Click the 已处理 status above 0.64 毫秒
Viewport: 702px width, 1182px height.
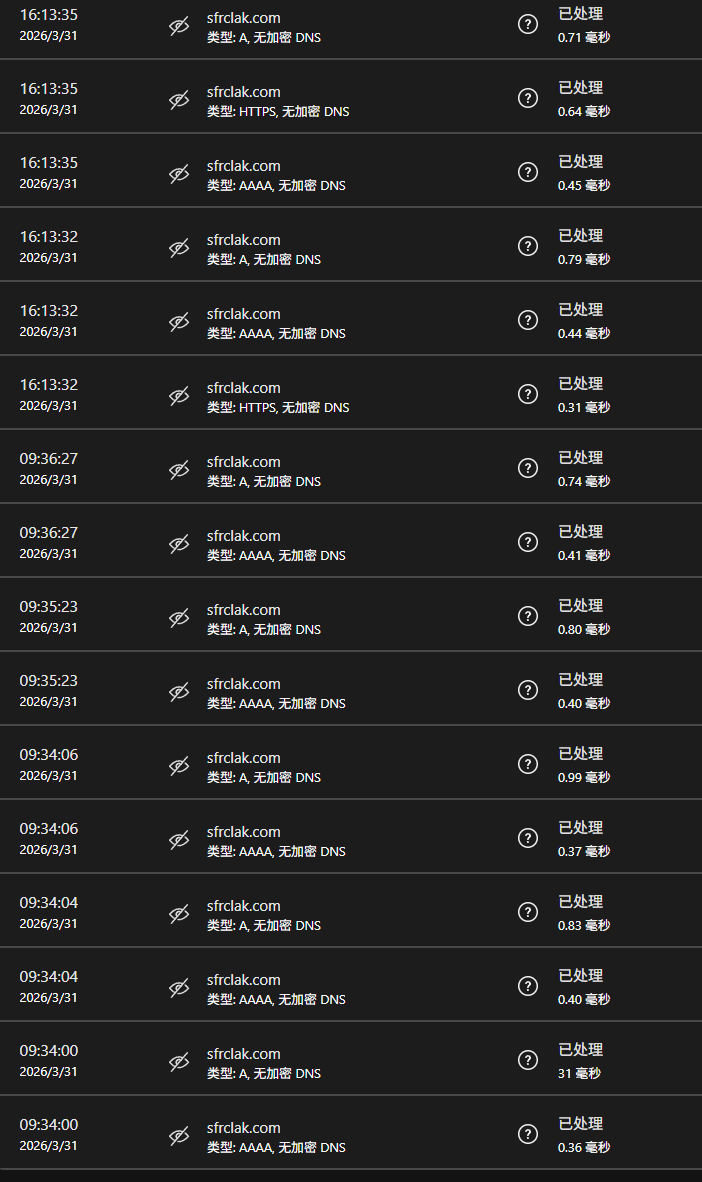coord(581,87)
